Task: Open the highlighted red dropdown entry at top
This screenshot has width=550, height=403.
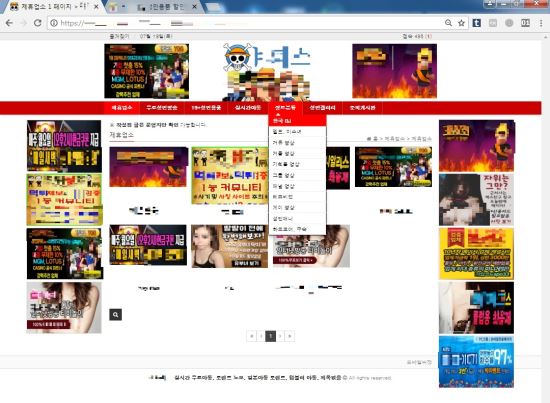Action: (x=297, y=121)
